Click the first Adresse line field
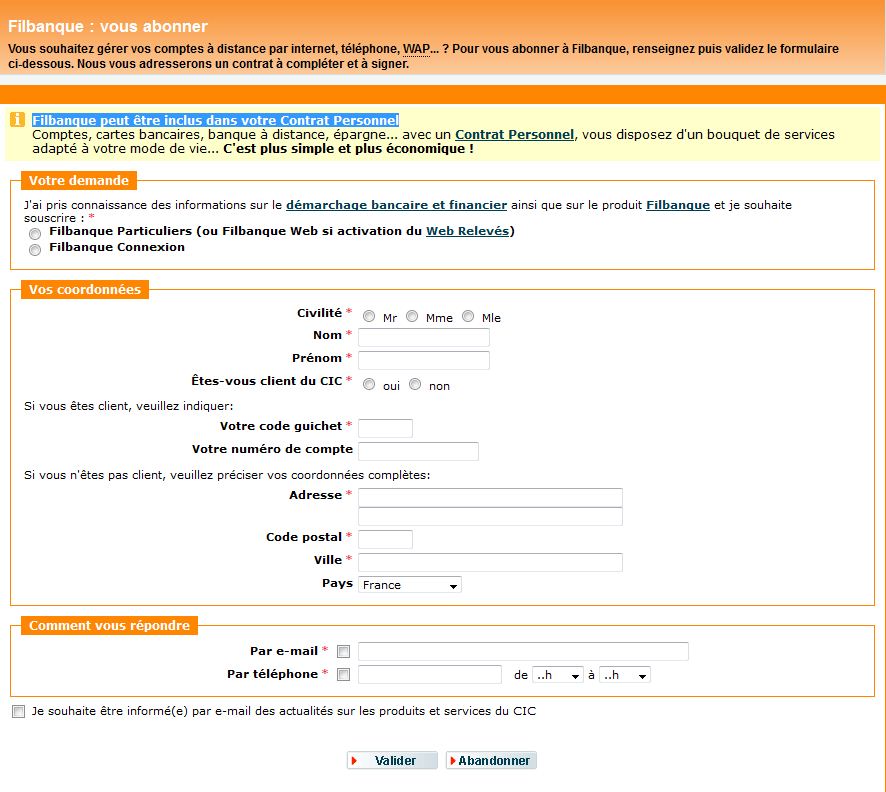Screen dimensions: 886x792 pyautogui.click(x=490, y=497)
